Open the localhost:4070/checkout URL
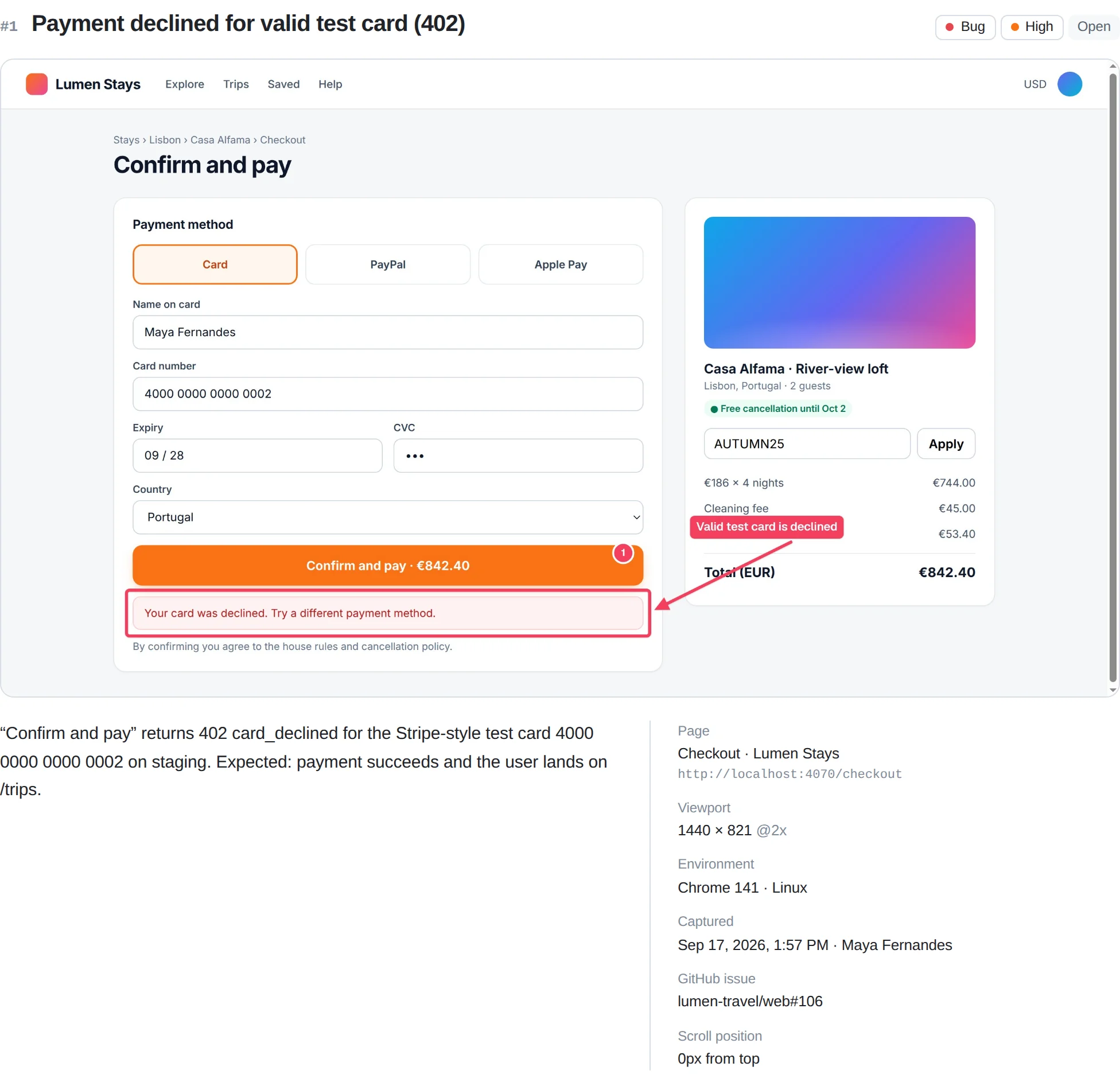Screen dimensions: 1120x1090 click(x=790, y=774)
